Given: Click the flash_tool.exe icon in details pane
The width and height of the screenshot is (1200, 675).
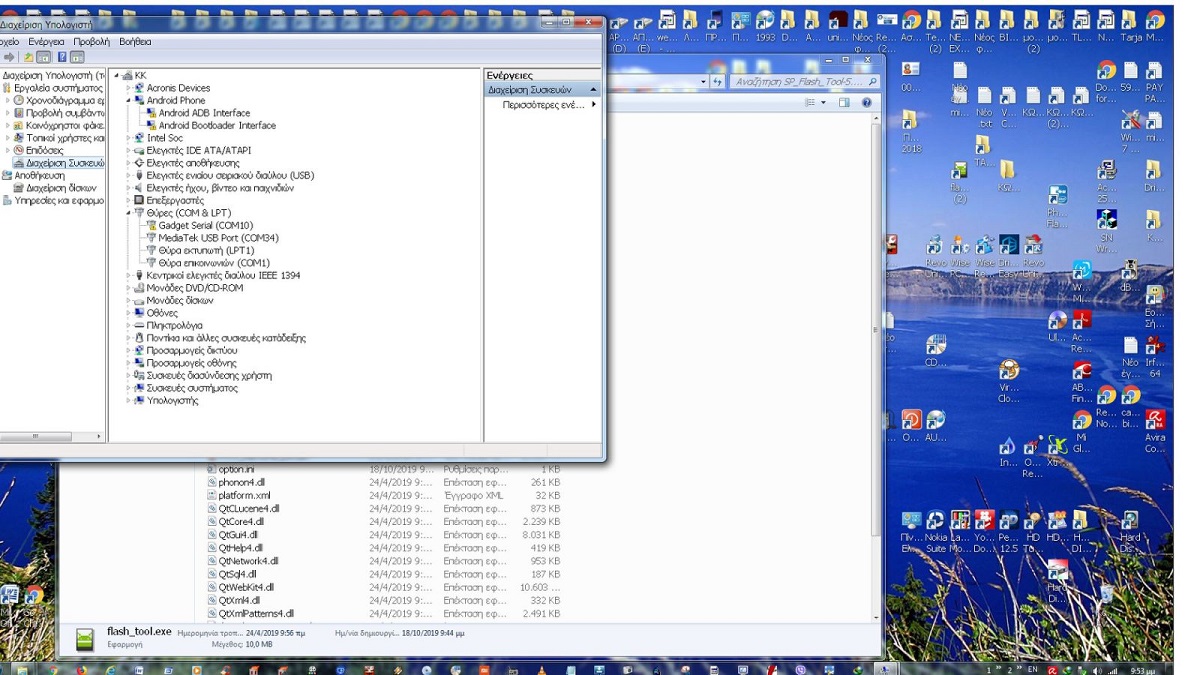Looking at the screenshot, I should [x=86, y=639].
